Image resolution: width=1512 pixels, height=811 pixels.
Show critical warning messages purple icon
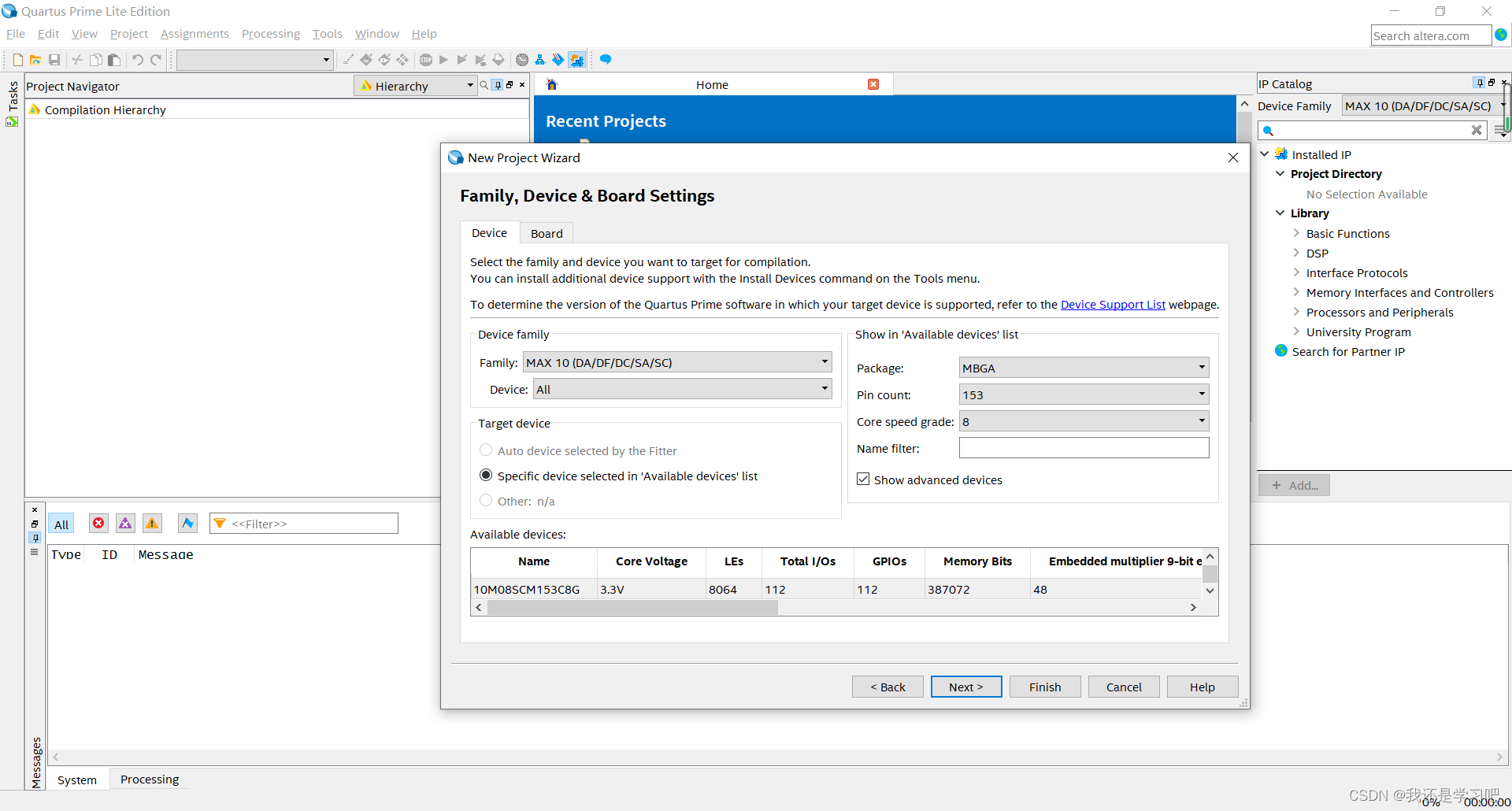125,523
